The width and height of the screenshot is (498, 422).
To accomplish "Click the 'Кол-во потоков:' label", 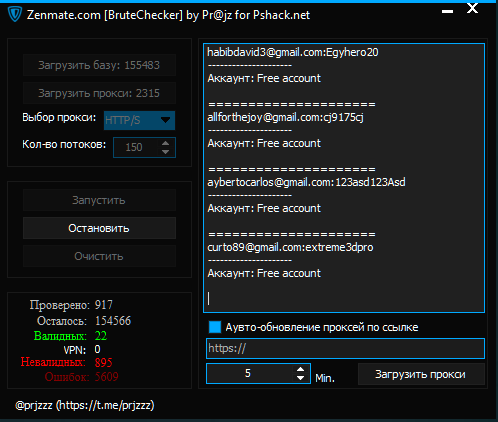I will [64, 144].
